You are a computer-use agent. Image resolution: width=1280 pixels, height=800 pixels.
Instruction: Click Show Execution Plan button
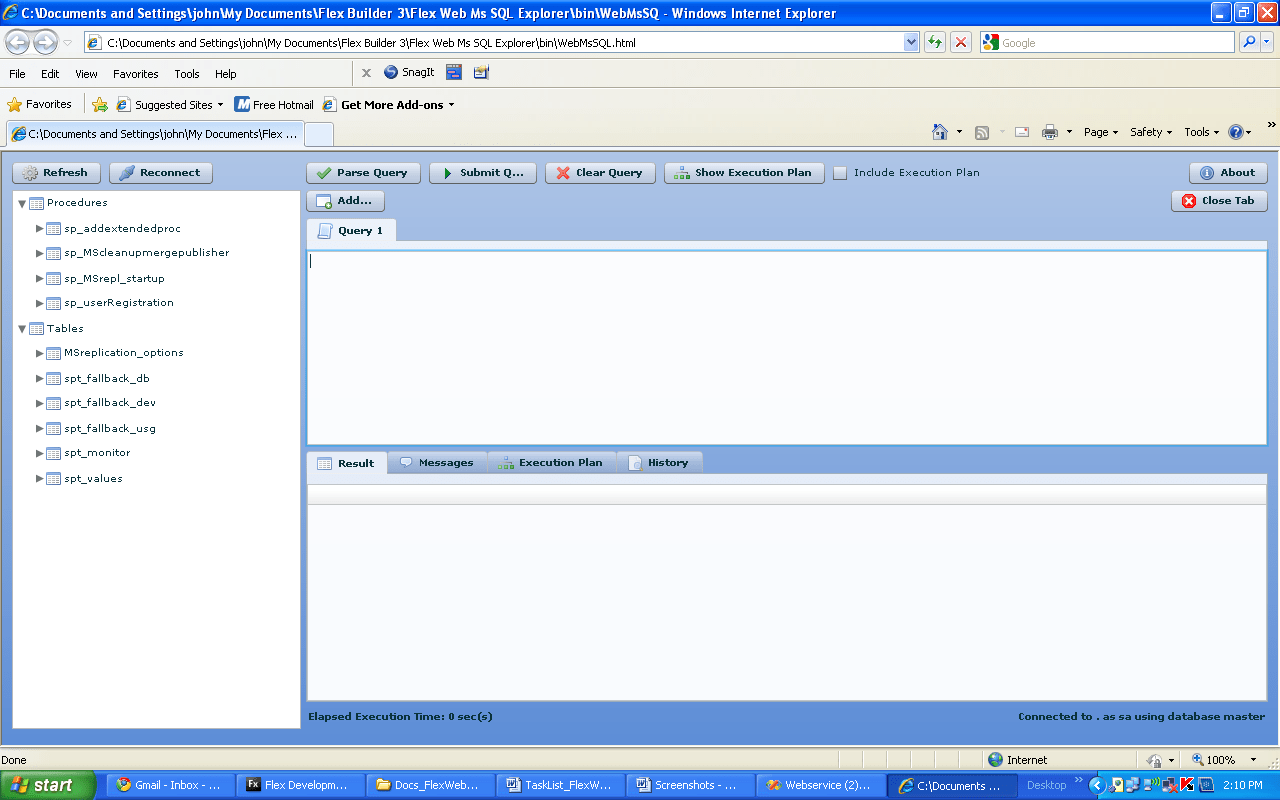[744, 173]
